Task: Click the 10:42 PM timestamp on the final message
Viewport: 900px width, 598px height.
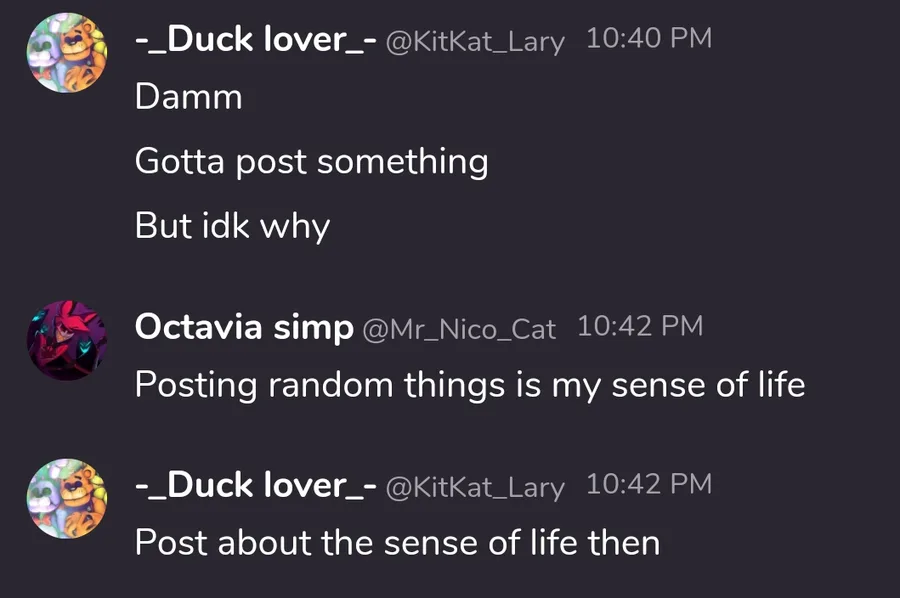Action: coord(649,484)
